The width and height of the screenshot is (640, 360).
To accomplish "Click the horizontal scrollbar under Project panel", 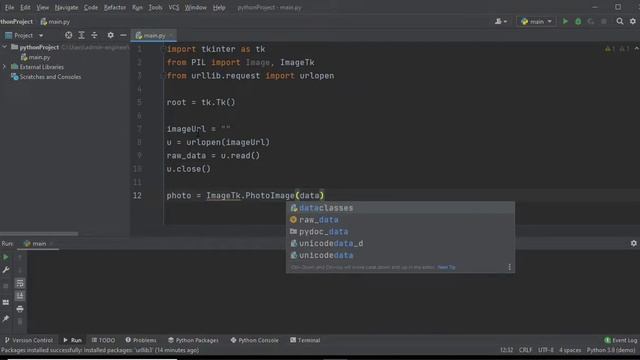I will pos(39,234).
